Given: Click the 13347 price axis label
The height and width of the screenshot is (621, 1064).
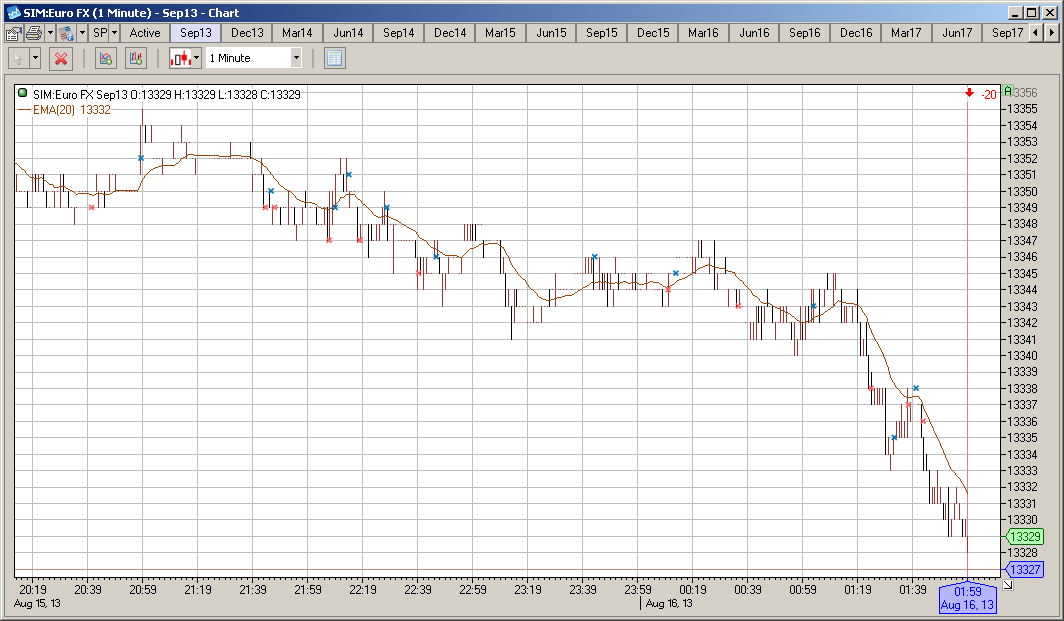Looking at the screenshot, I should coord(1022,240).
